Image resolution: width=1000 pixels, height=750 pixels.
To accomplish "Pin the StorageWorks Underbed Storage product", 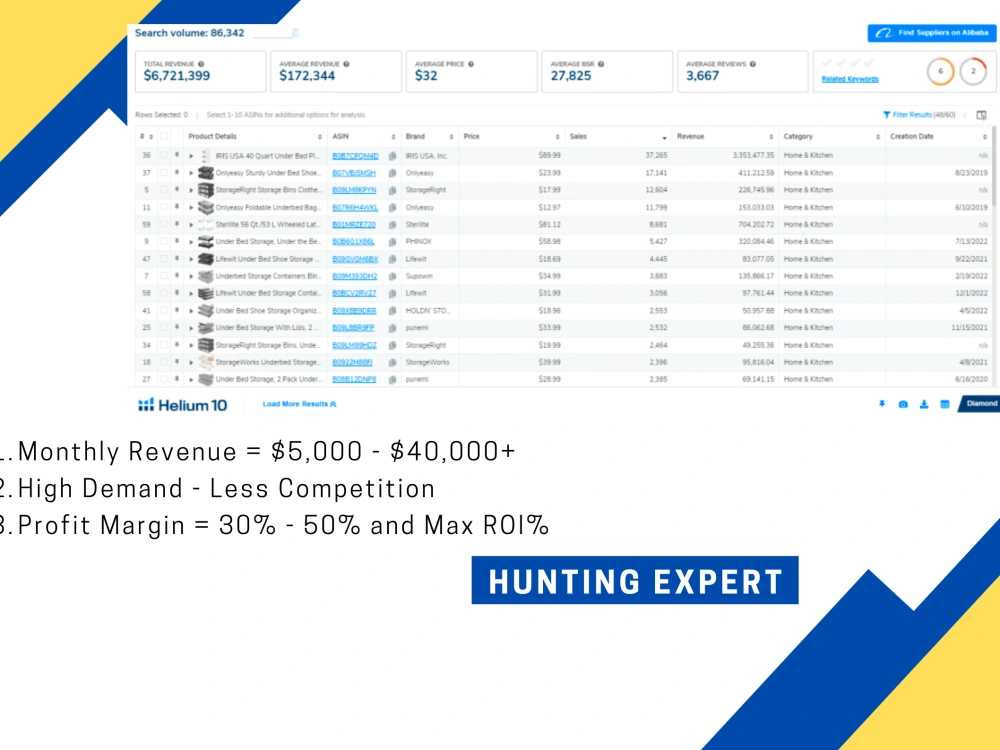I will click(x=177, y=362).
